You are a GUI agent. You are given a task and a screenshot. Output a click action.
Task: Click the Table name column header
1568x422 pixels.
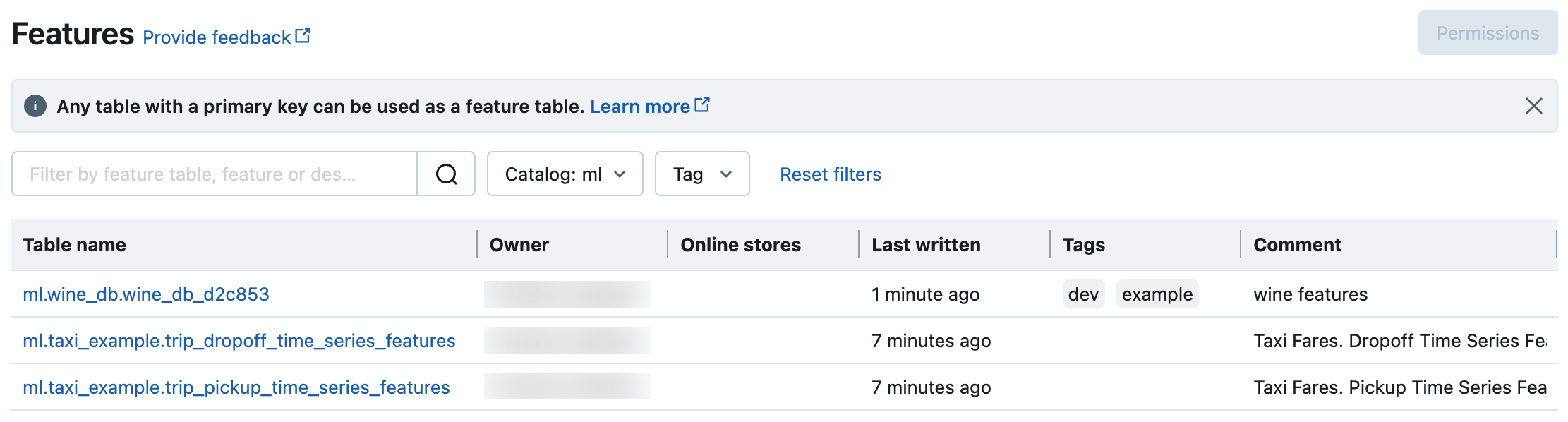coord(75,245)
